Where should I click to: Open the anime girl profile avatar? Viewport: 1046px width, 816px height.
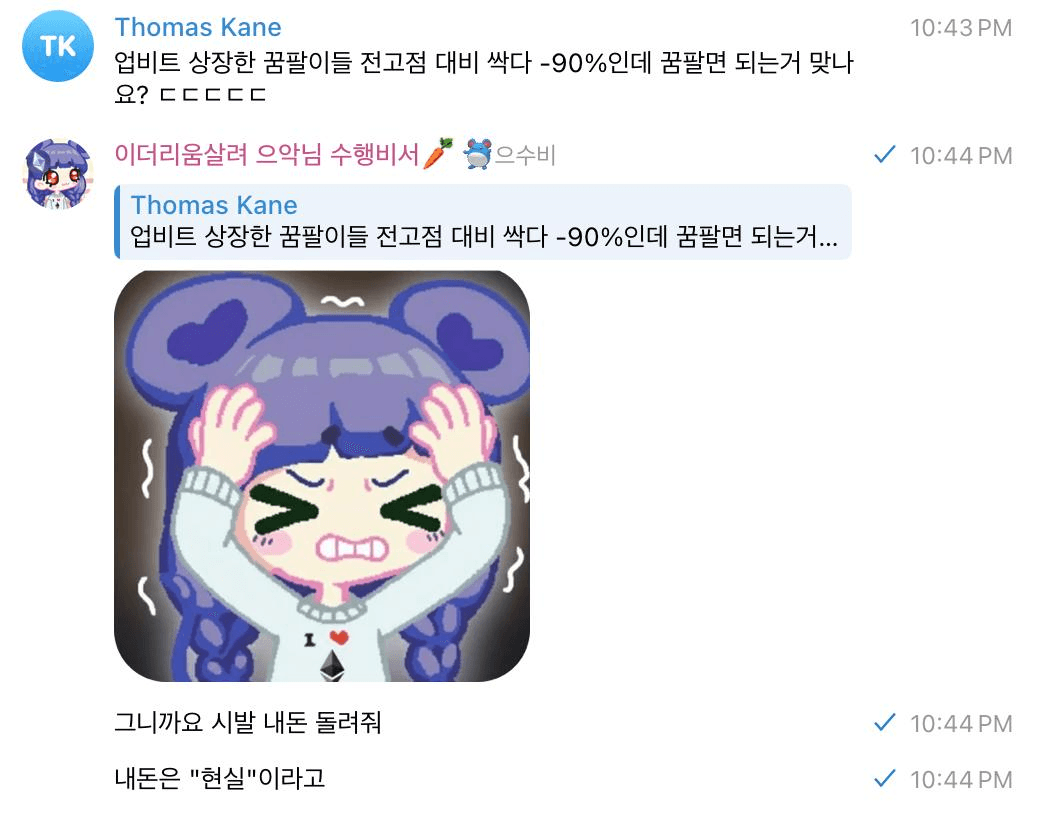click(x=57, y=174)
